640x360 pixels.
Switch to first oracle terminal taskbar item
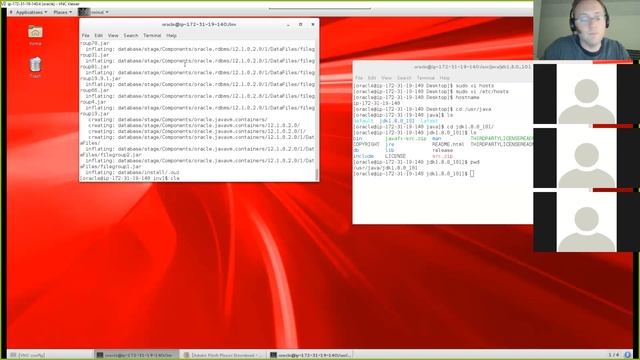tap(136, 355)
